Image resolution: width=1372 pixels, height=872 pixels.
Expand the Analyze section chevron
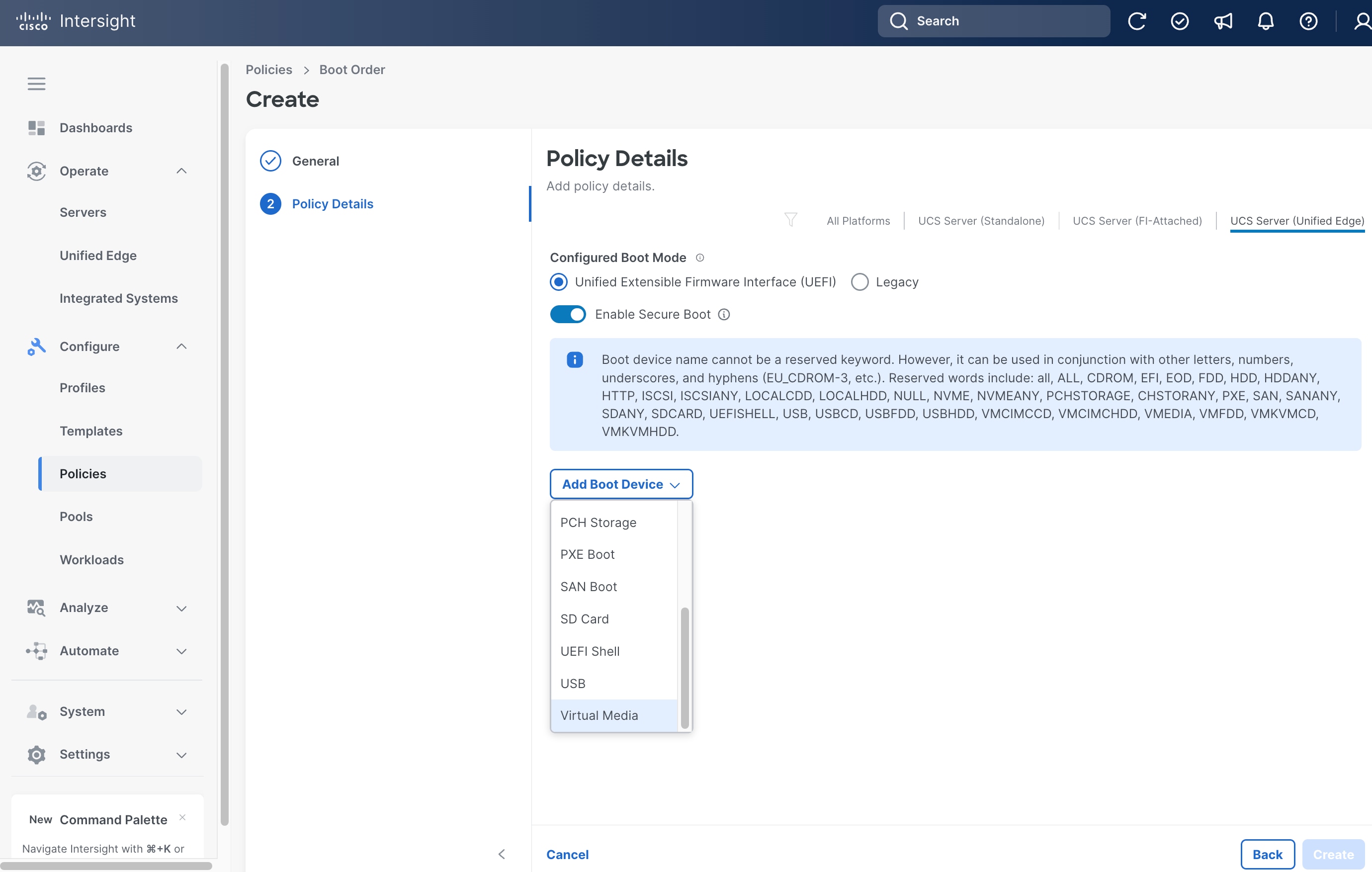coord(181,608)
